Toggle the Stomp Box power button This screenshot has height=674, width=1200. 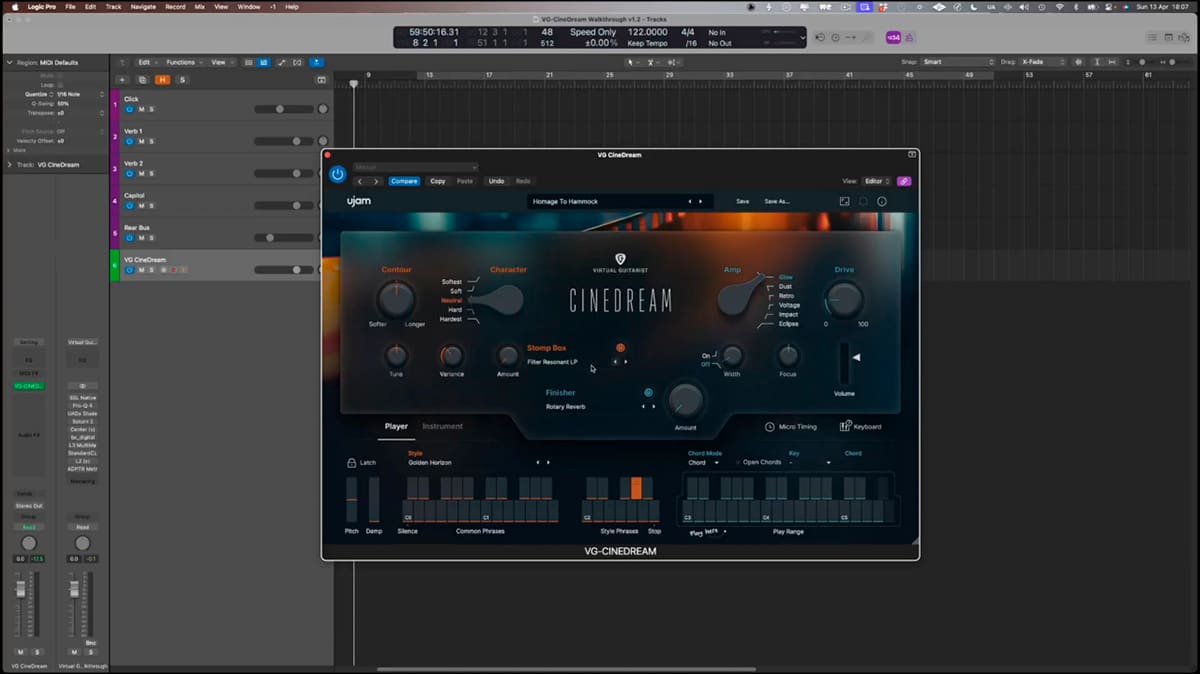tap(620, 348)
